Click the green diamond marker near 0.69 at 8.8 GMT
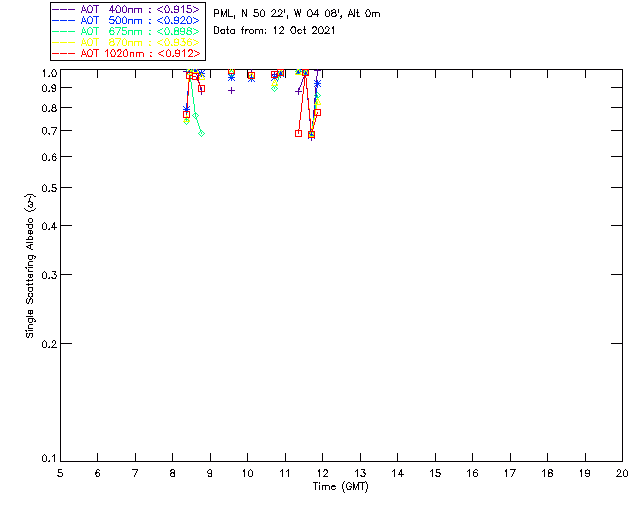 click(x=201, y=133)
